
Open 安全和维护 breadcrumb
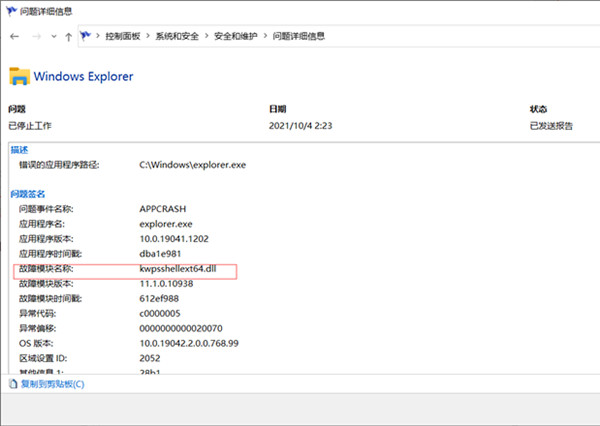(x=236, y=36)
